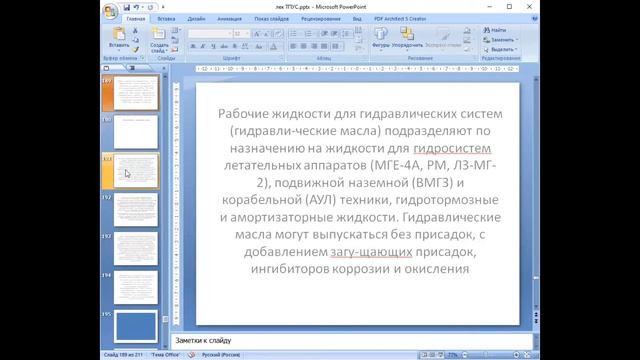Close the slides thumbnail pane
The width and height of the screenshot is (640, 360).
(164, 68)
